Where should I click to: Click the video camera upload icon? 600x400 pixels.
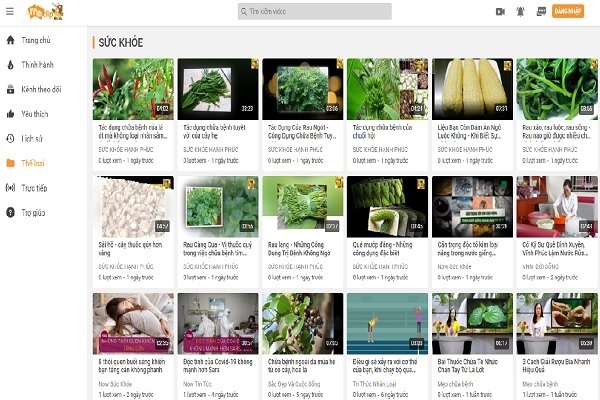(500, 12)
